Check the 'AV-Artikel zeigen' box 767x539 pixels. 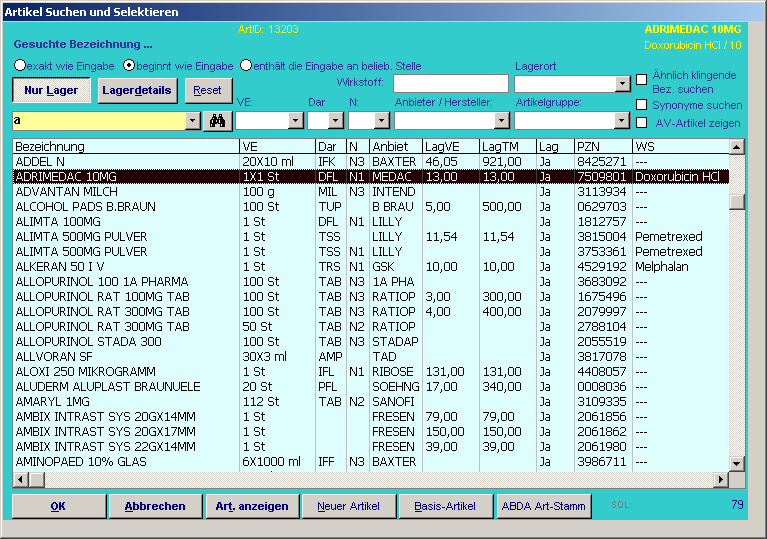click(642, 123)
